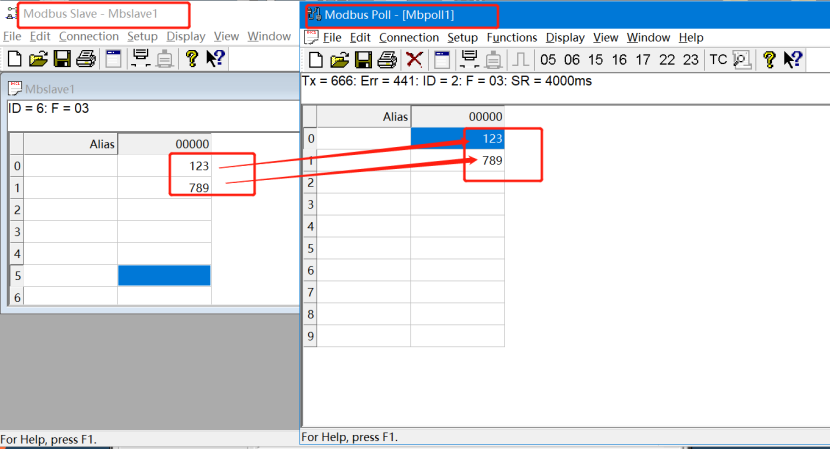831x449 pixels.
Task: Open the Functions menu in Modbus Poll
Action: pyautogui.click(x=511, y=37)
